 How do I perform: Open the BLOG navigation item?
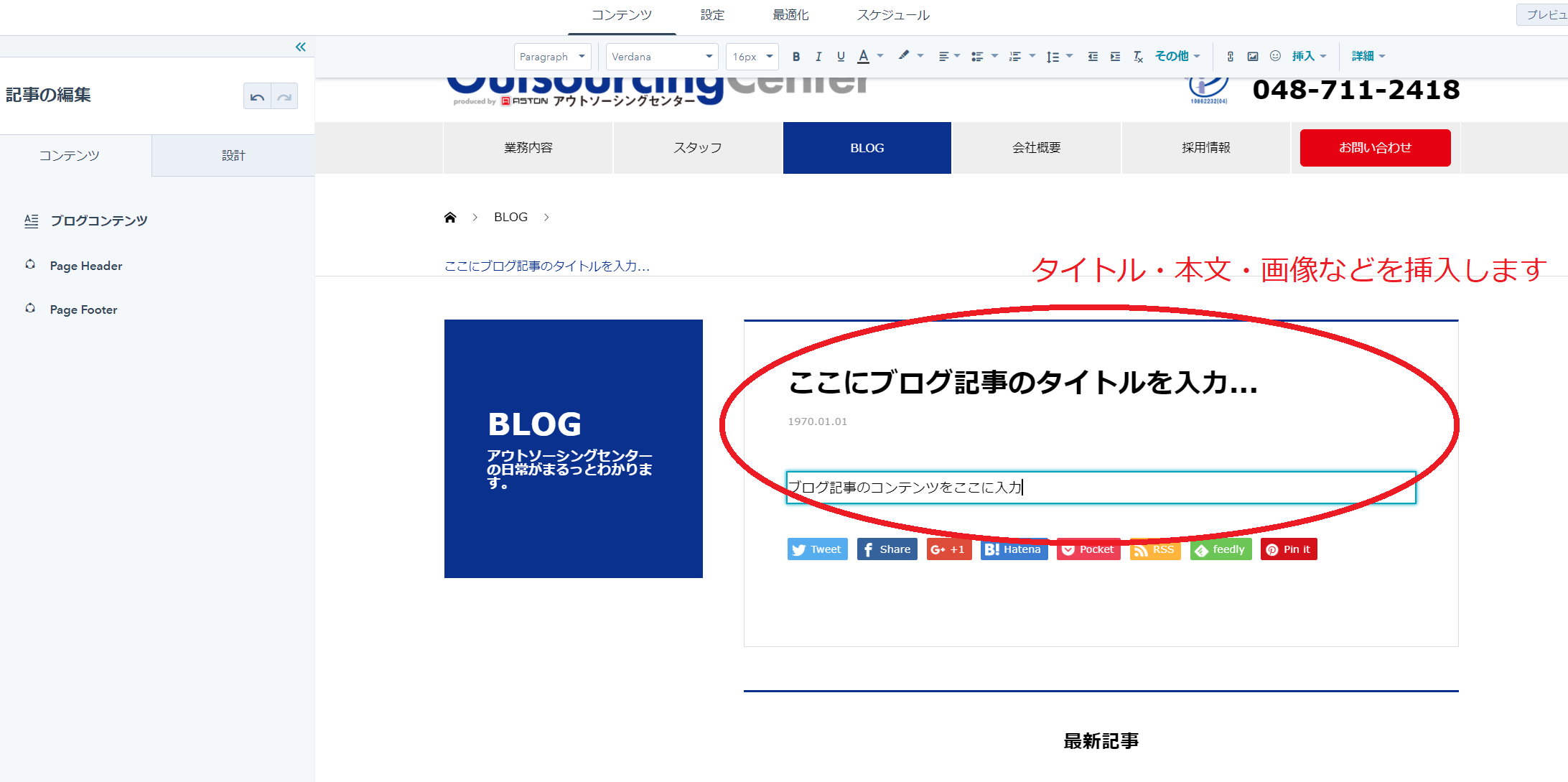click(867, 148)
